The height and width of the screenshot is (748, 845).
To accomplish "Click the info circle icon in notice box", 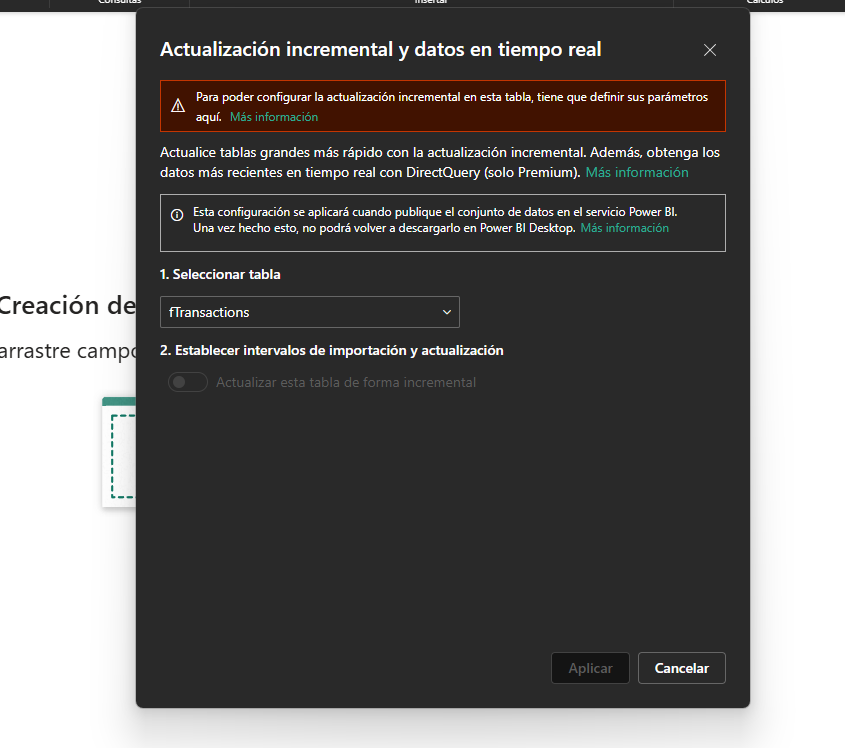I will [177, 214].
